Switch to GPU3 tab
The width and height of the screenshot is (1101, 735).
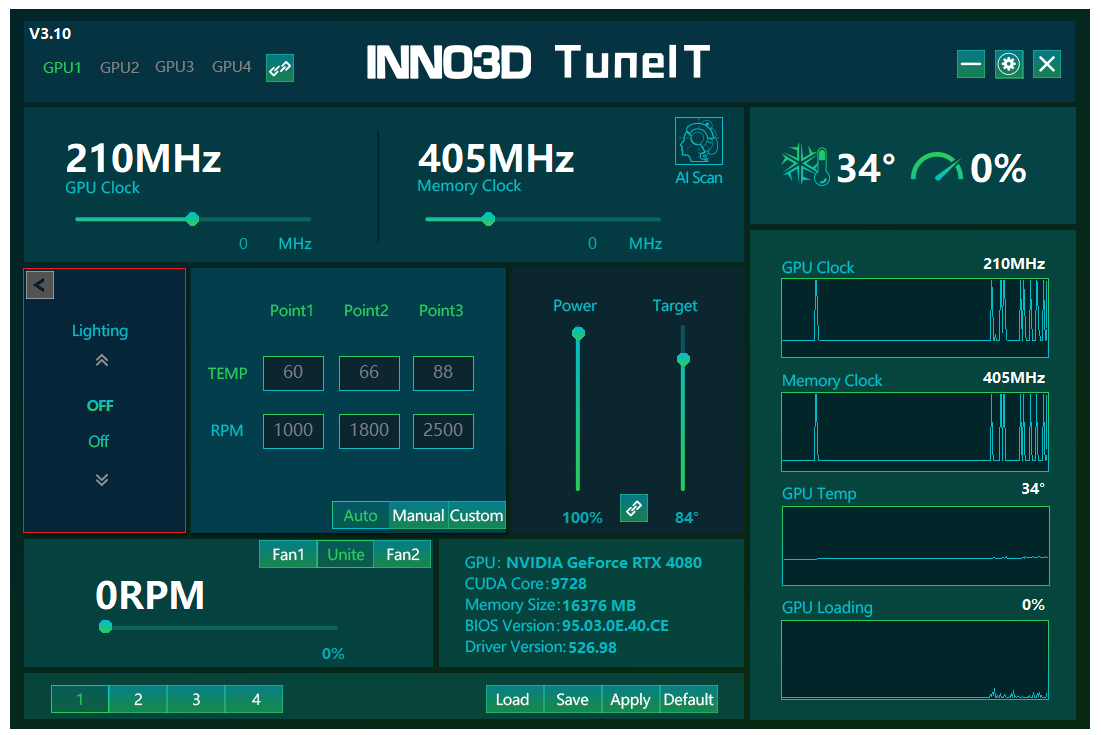(174, 67)
